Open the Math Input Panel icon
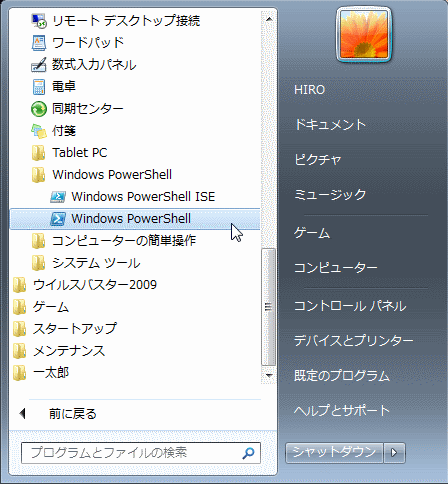This screenshot has height=484, width=448. tap(39, 65)
